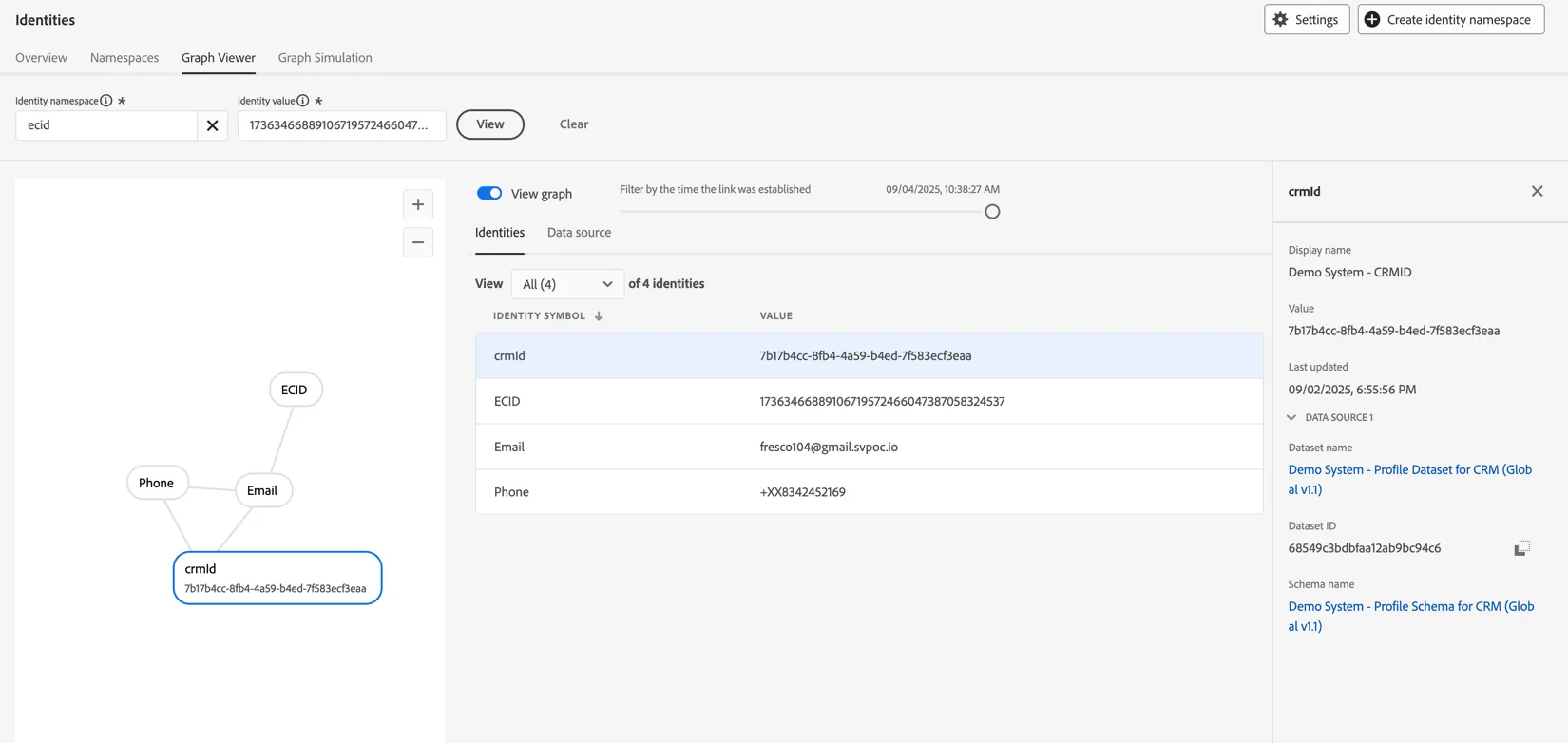Select the Phone node in the graph
Viewport: 1568px width, 743px height.
click(x=158, y=483)
